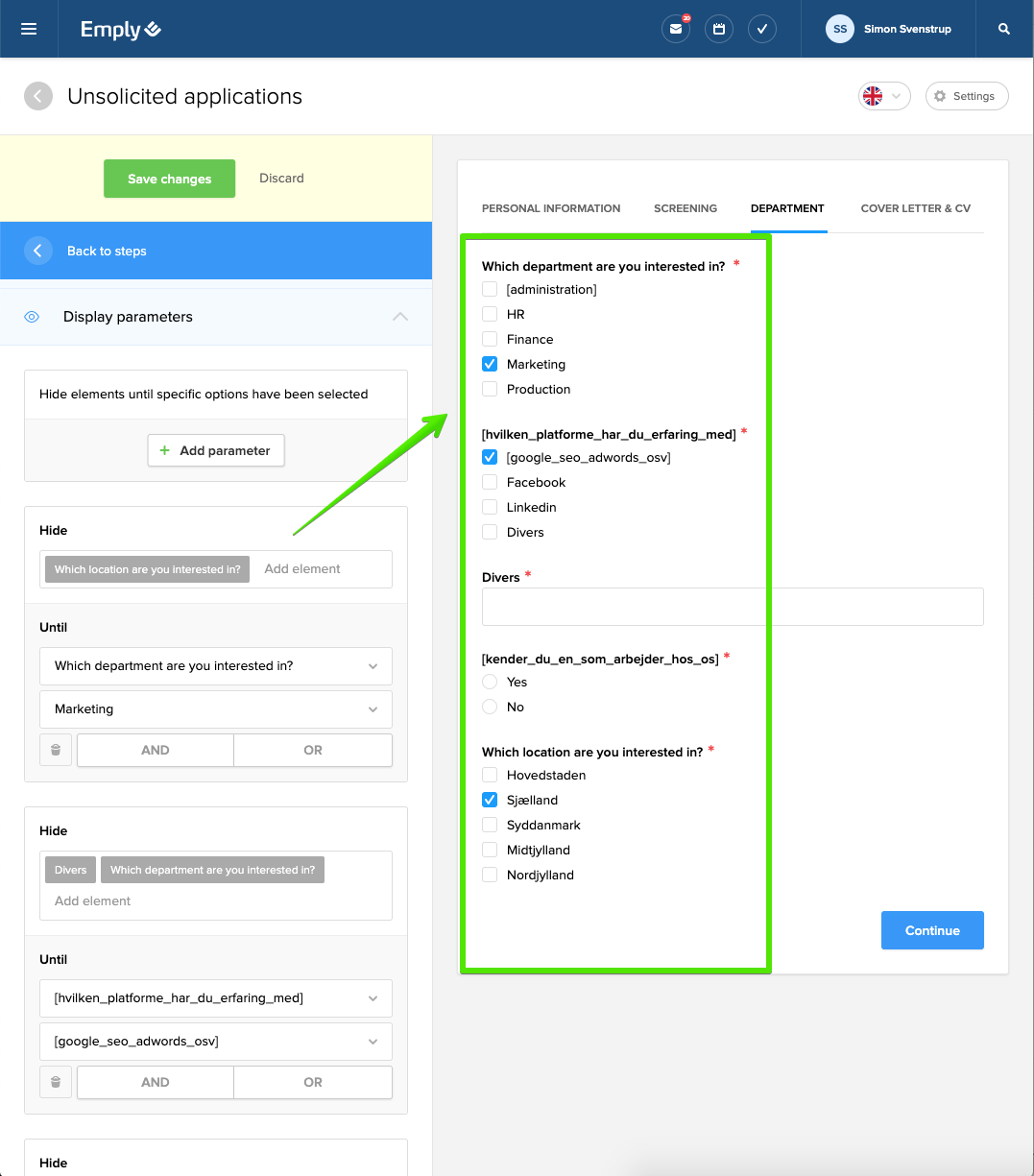Delete the Marketing condition with trash icon

coord(56,750)
